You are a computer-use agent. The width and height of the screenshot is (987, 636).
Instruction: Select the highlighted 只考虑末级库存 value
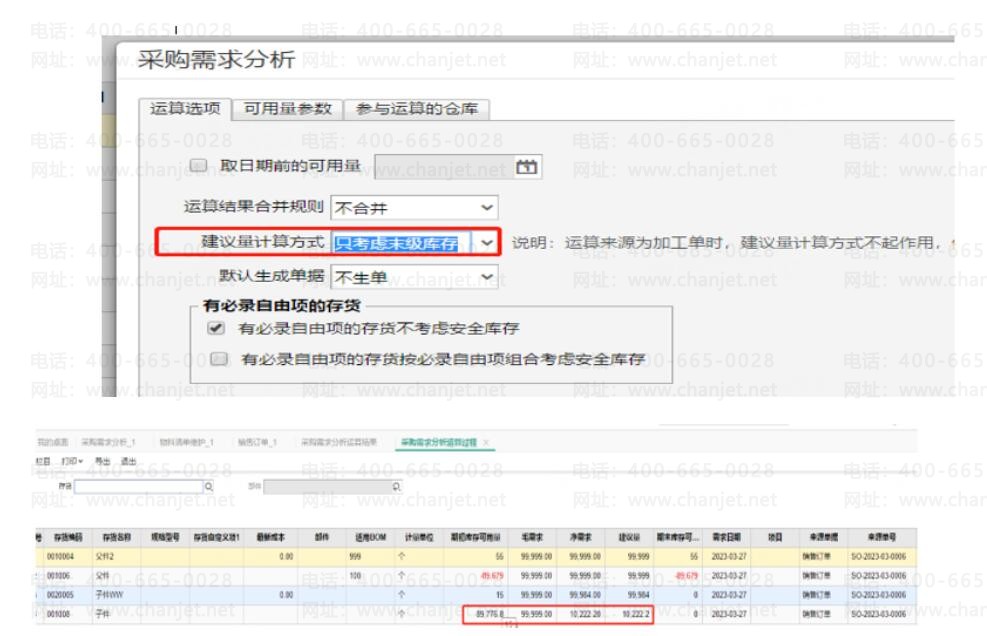tap(397, 243)
